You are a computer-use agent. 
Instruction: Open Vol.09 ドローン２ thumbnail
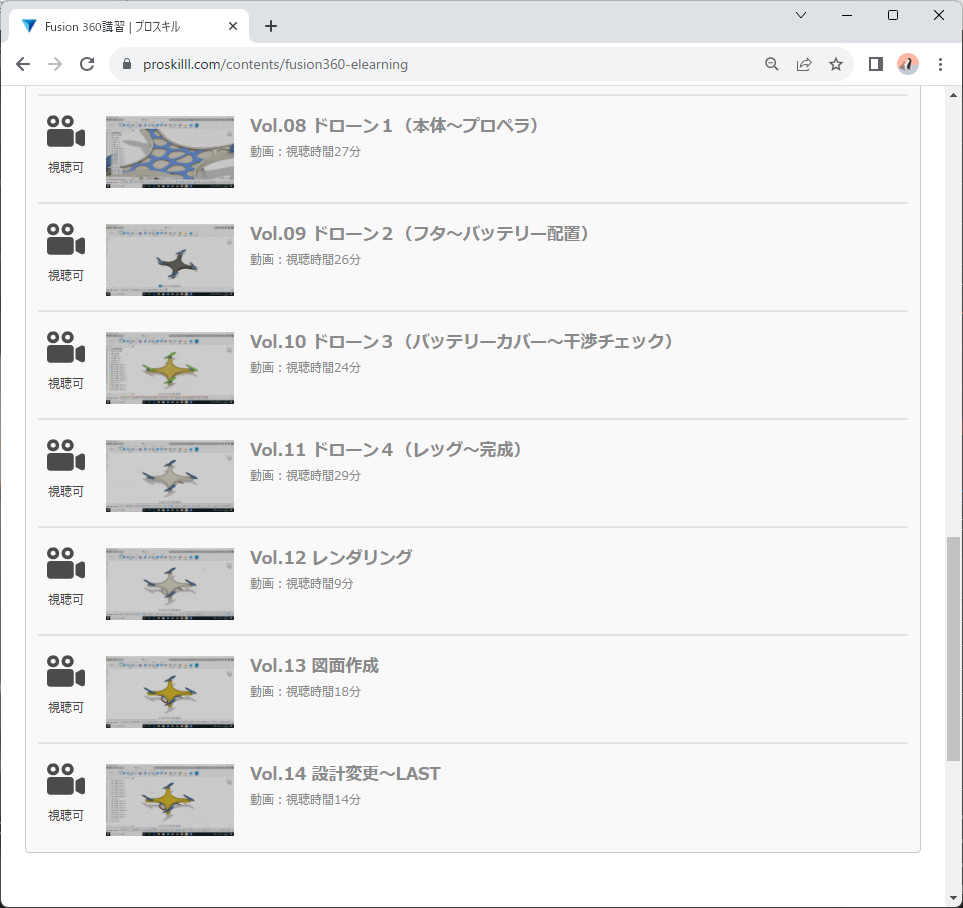pos(170,260)
